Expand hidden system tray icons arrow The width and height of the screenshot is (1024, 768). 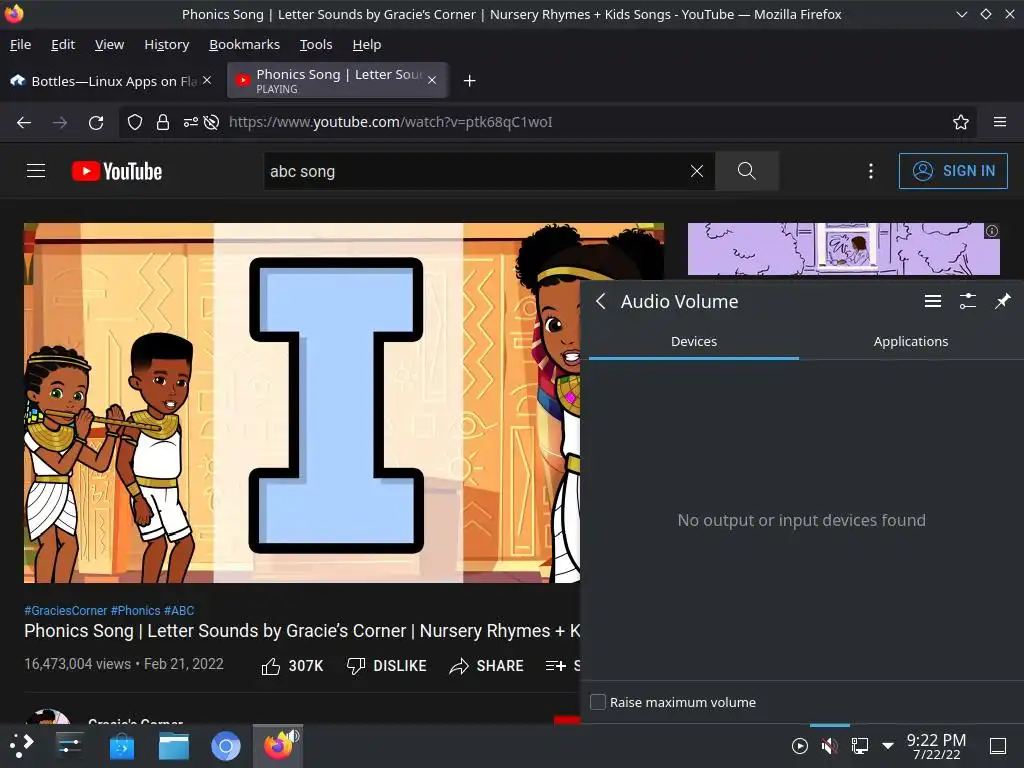point(888,746)
